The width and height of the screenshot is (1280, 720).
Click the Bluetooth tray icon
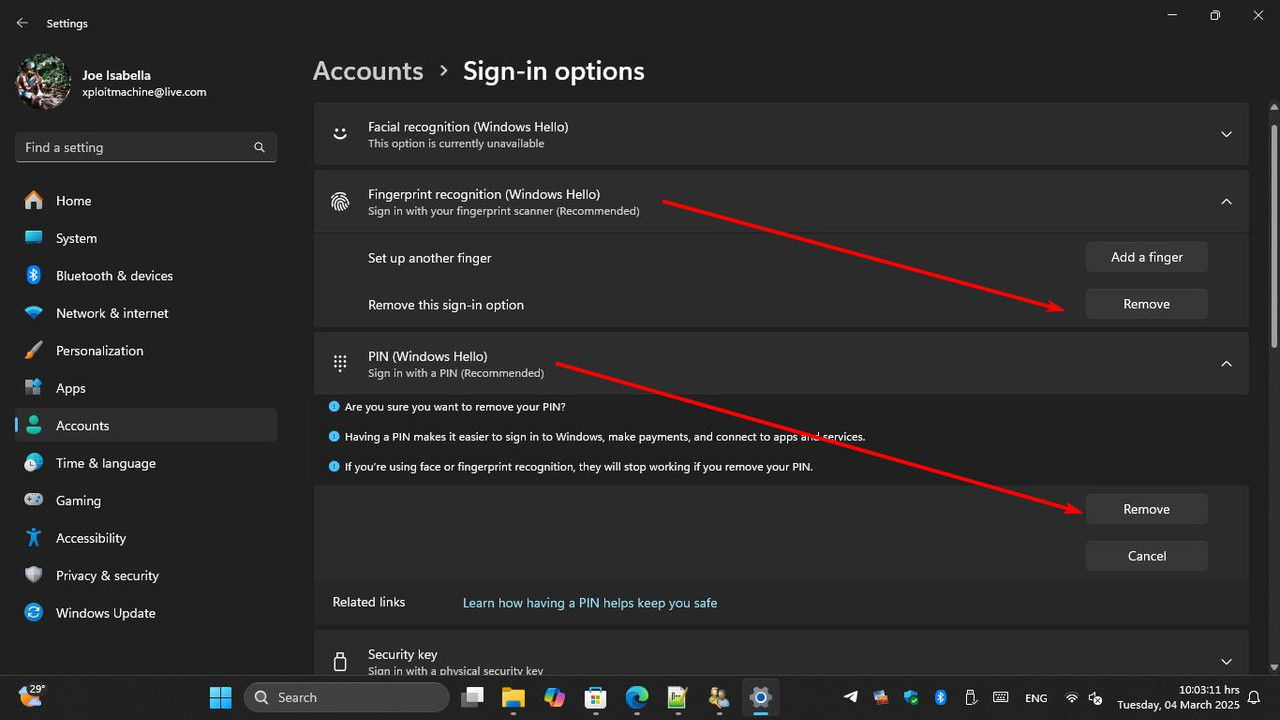click(x=940, y=697)
